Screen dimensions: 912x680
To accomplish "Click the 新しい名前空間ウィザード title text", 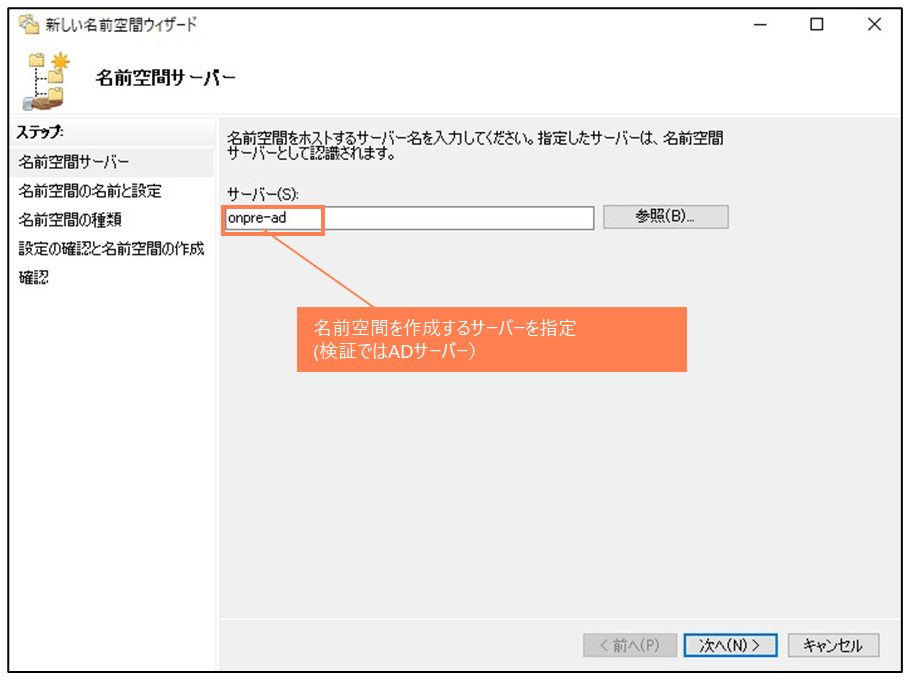I will (x=121, y=24).
